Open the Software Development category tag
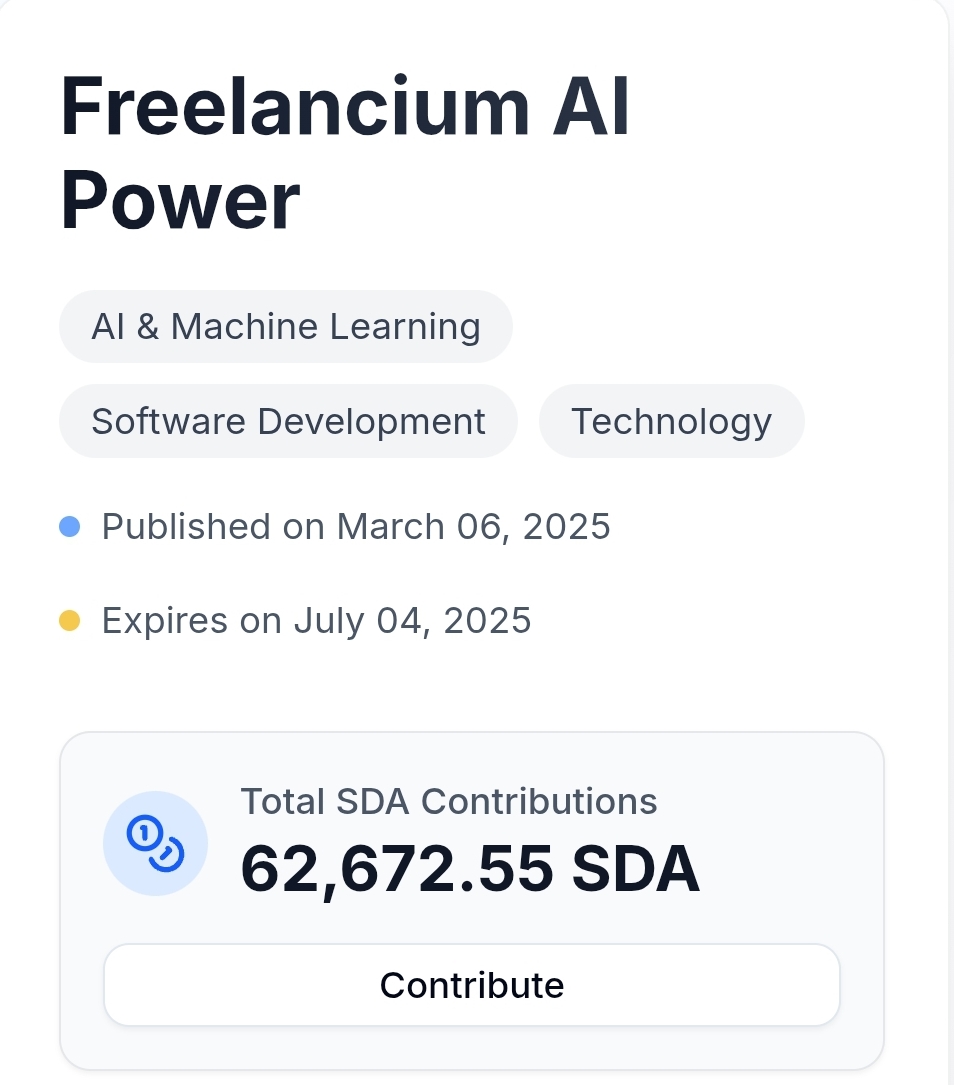The image size is (954, 1085). click(288, 421)
